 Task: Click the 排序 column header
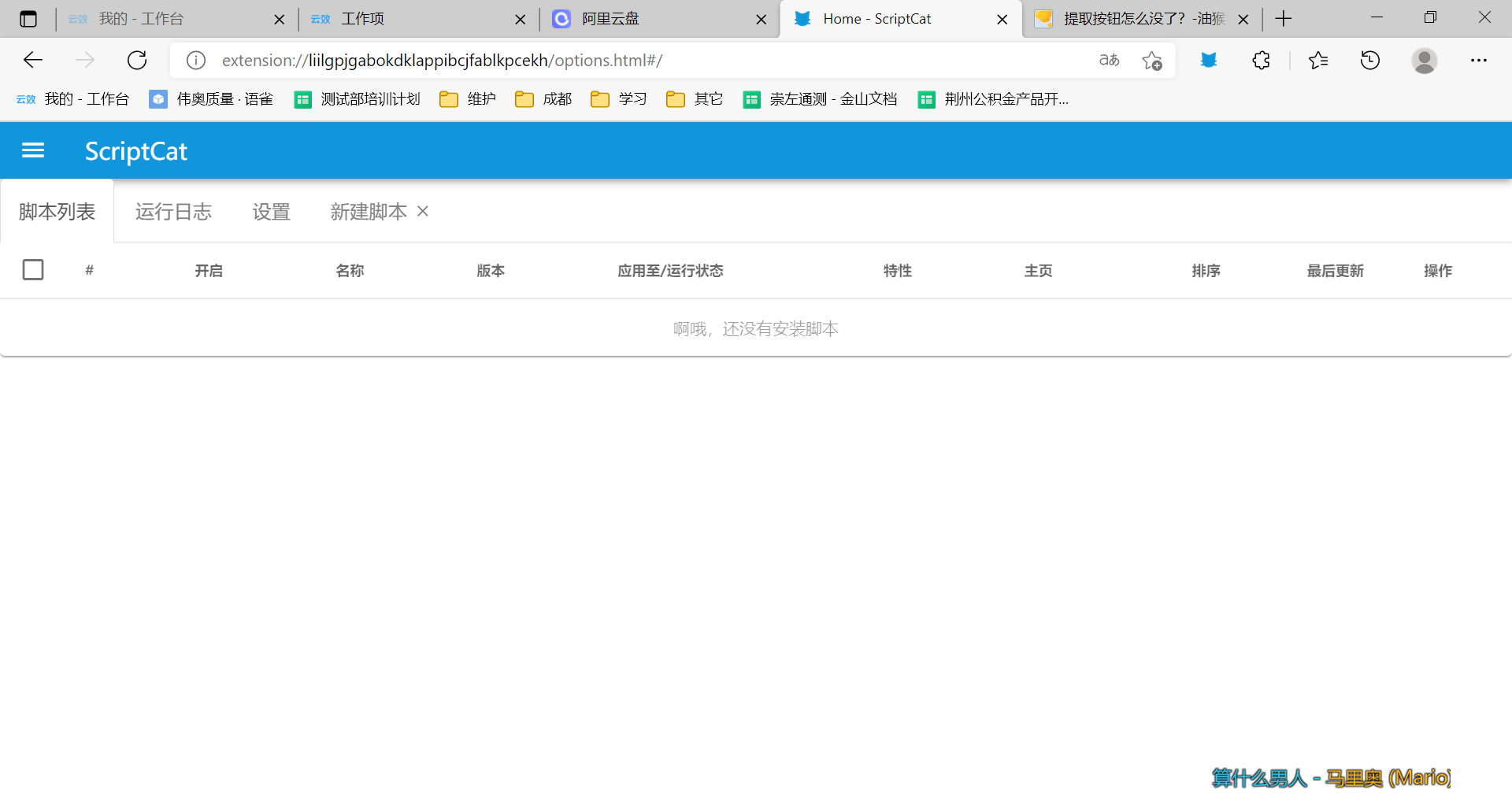[x=1206, y=271]
